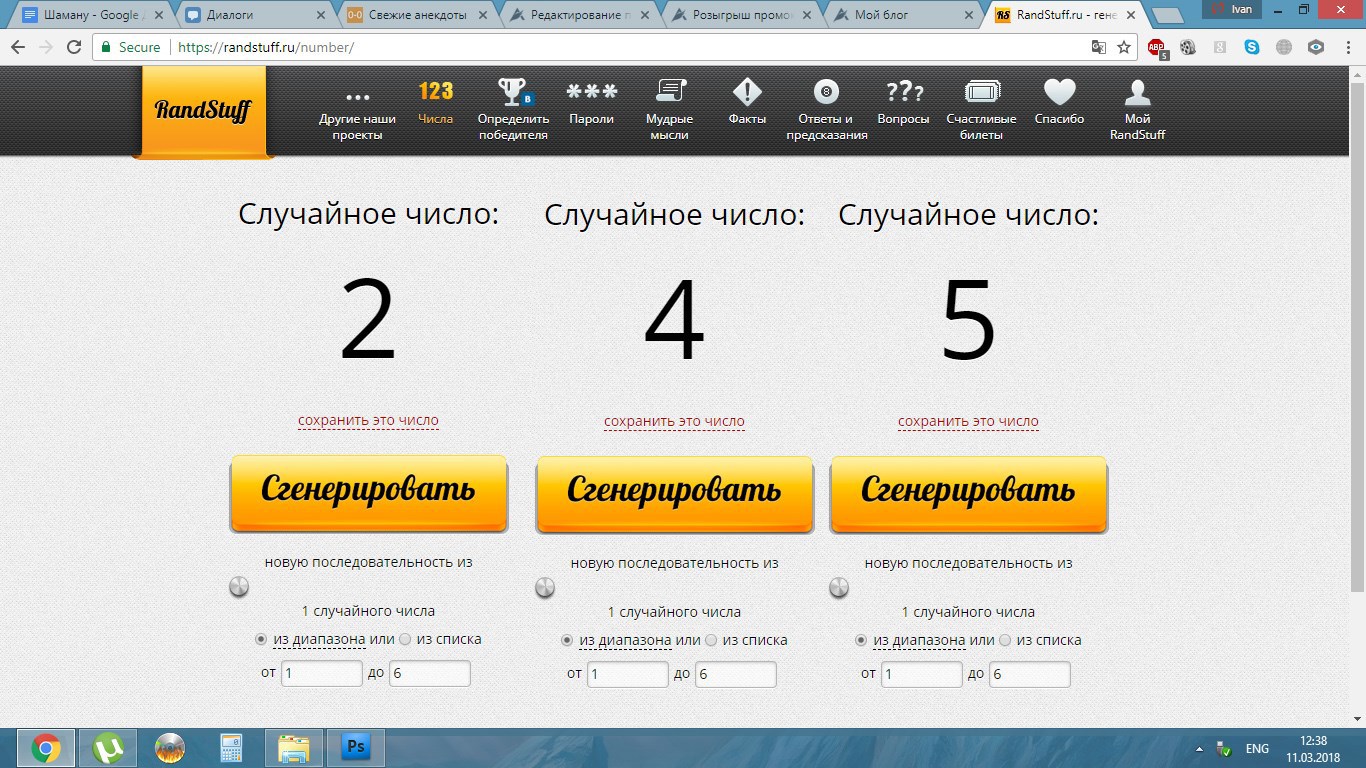Click the slider knob below number 5 panel
This screenshot has width=1366, height=768.
click(x=839, y=587)
